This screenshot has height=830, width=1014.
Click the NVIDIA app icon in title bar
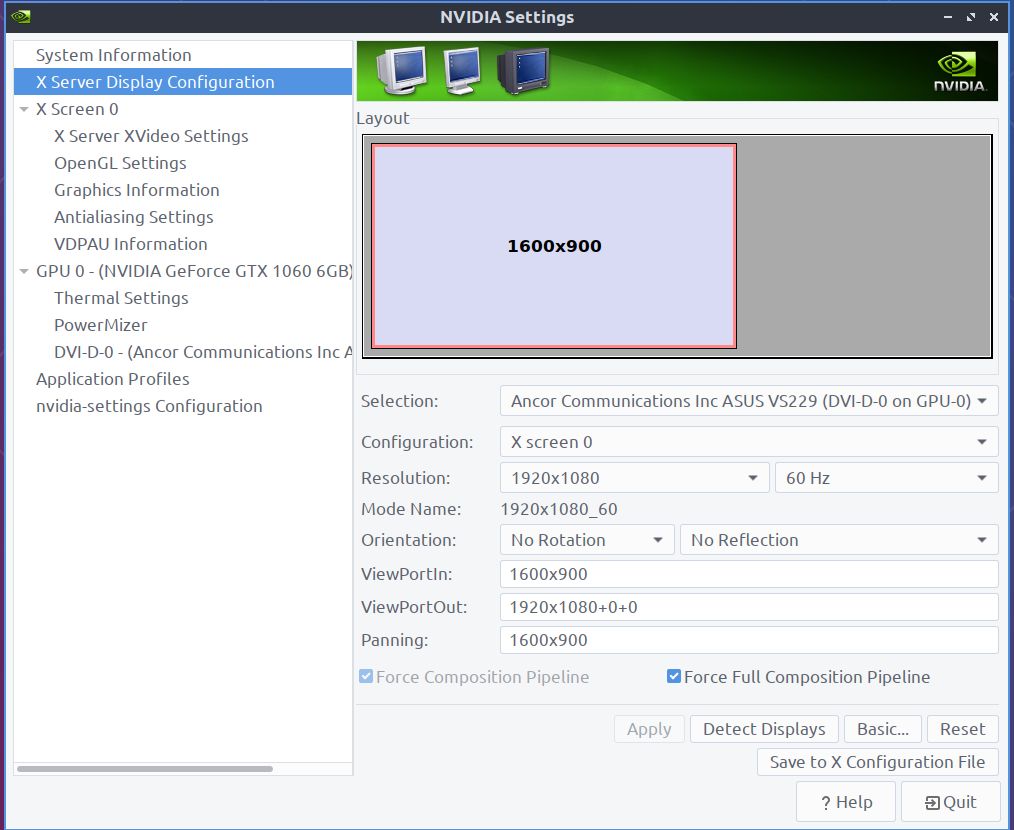pyautogui.click(x=20, y=17)
